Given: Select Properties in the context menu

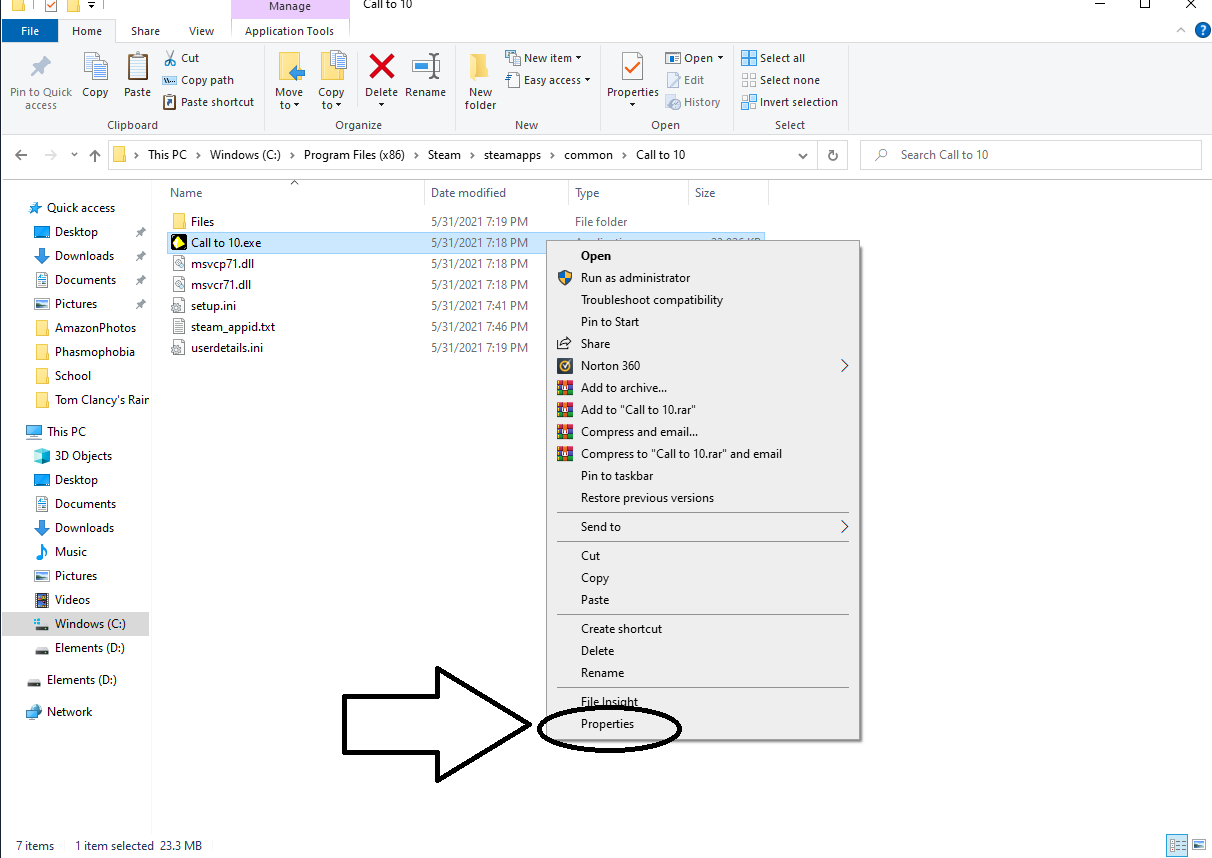Looking at the screenshot, I should click(608, 724).
